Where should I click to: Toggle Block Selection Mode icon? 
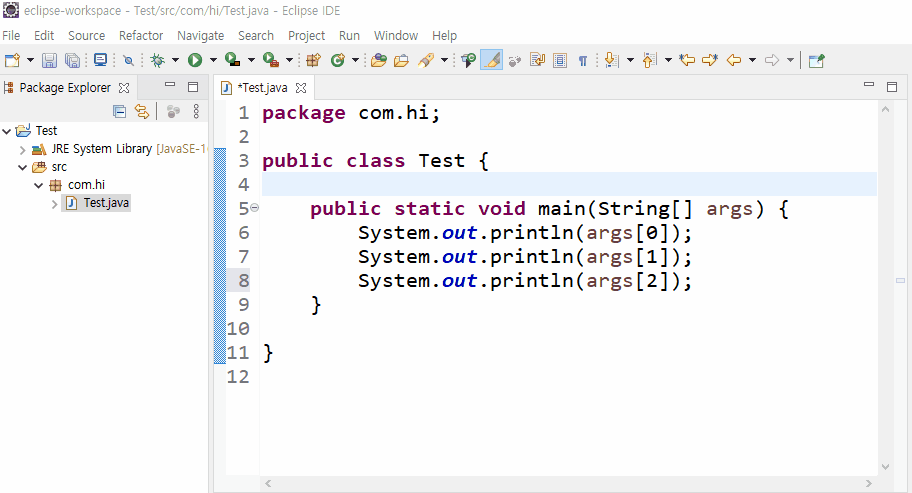[560, 60]
